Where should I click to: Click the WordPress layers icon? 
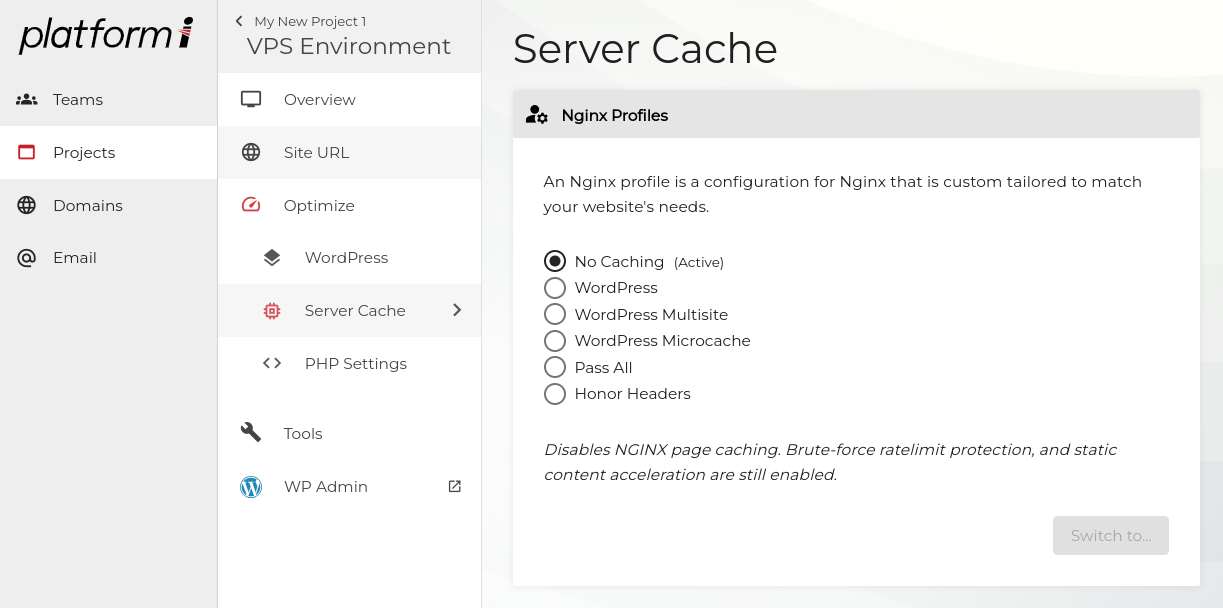272,258
